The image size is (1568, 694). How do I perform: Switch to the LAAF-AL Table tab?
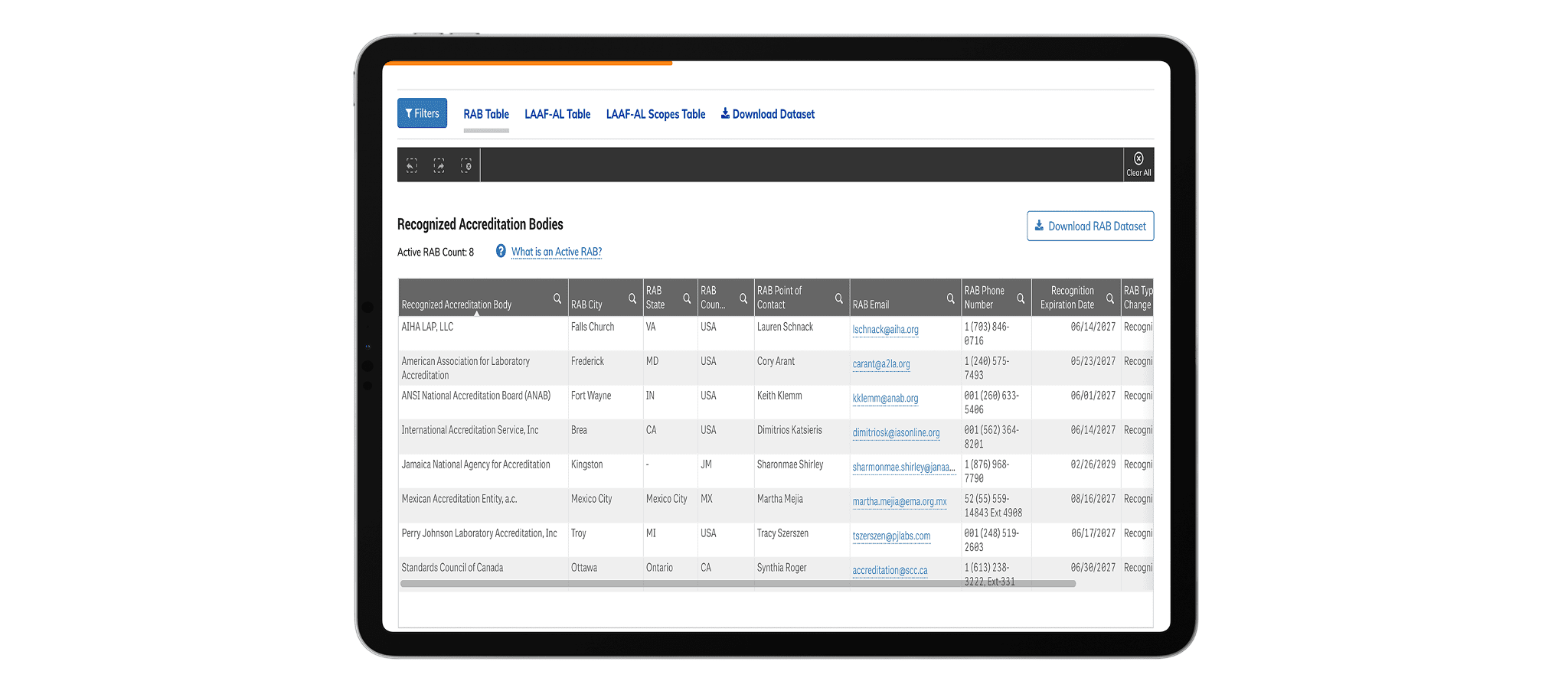[x=557, y=114]
